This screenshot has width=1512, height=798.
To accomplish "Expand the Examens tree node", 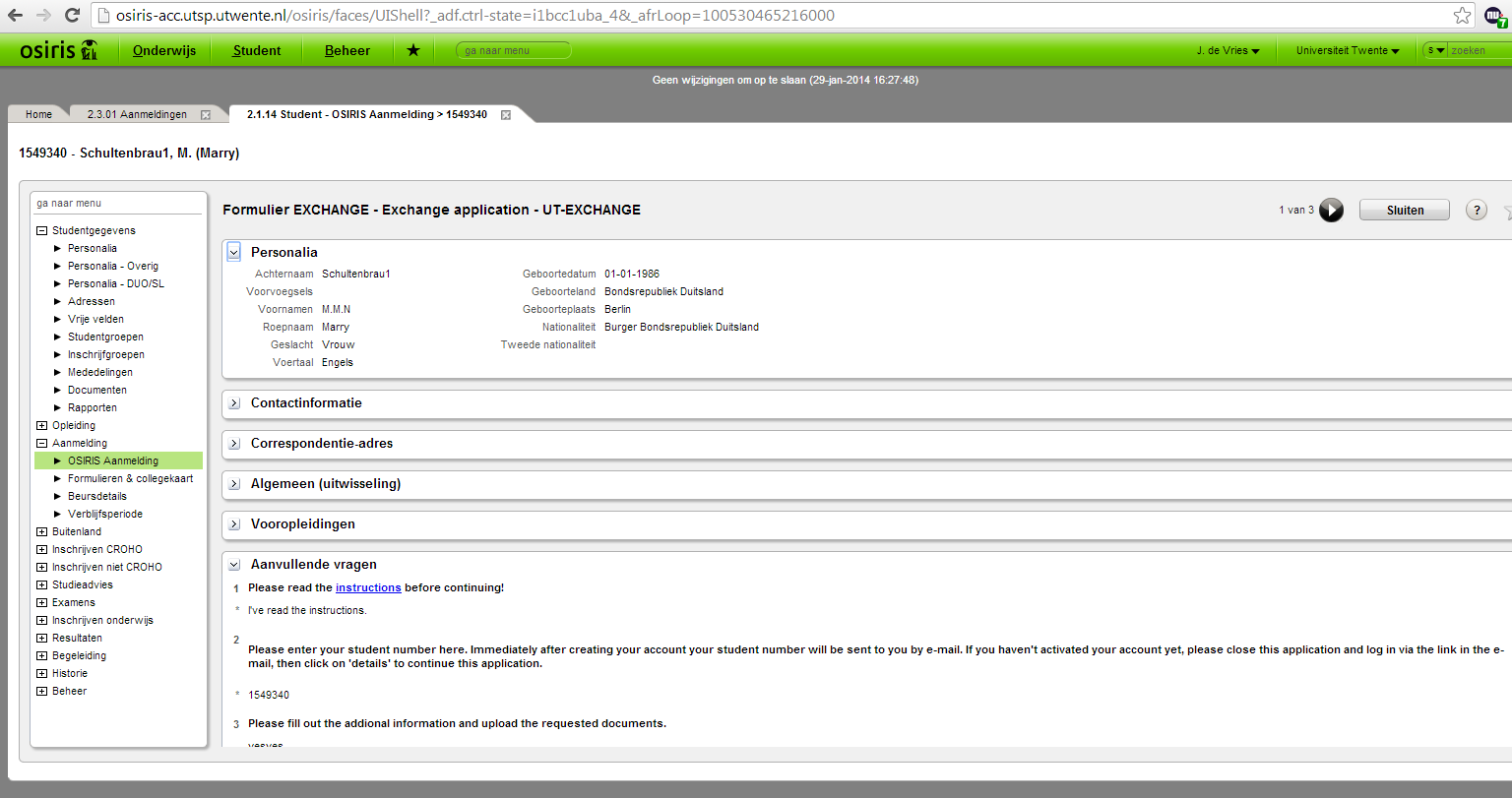I will click(x=41, y=603).
